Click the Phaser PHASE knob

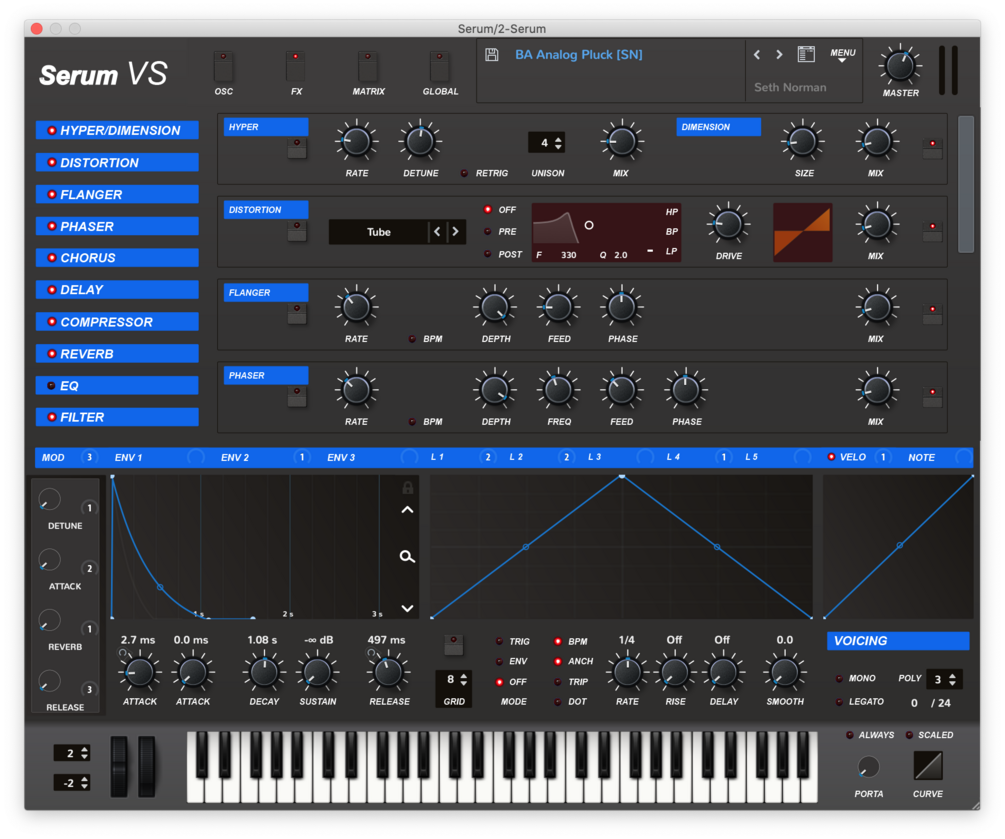(x=685, y=390)
